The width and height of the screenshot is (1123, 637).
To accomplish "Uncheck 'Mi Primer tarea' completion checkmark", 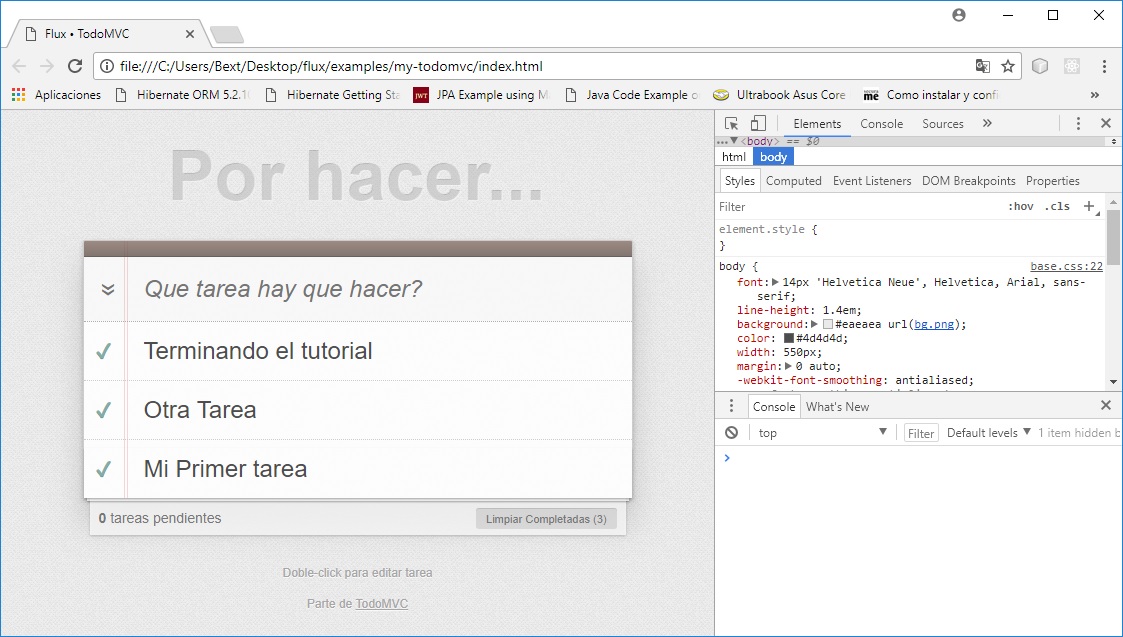I will point(104,468).
